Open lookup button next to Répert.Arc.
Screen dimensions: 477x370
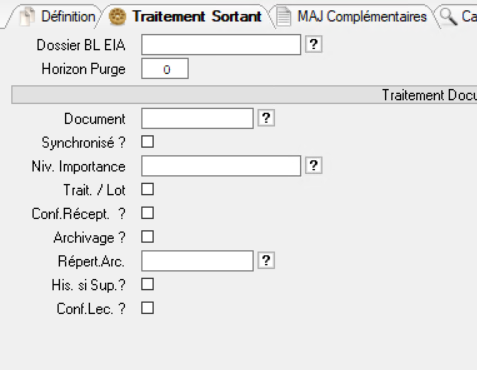(x=266, y=261)
